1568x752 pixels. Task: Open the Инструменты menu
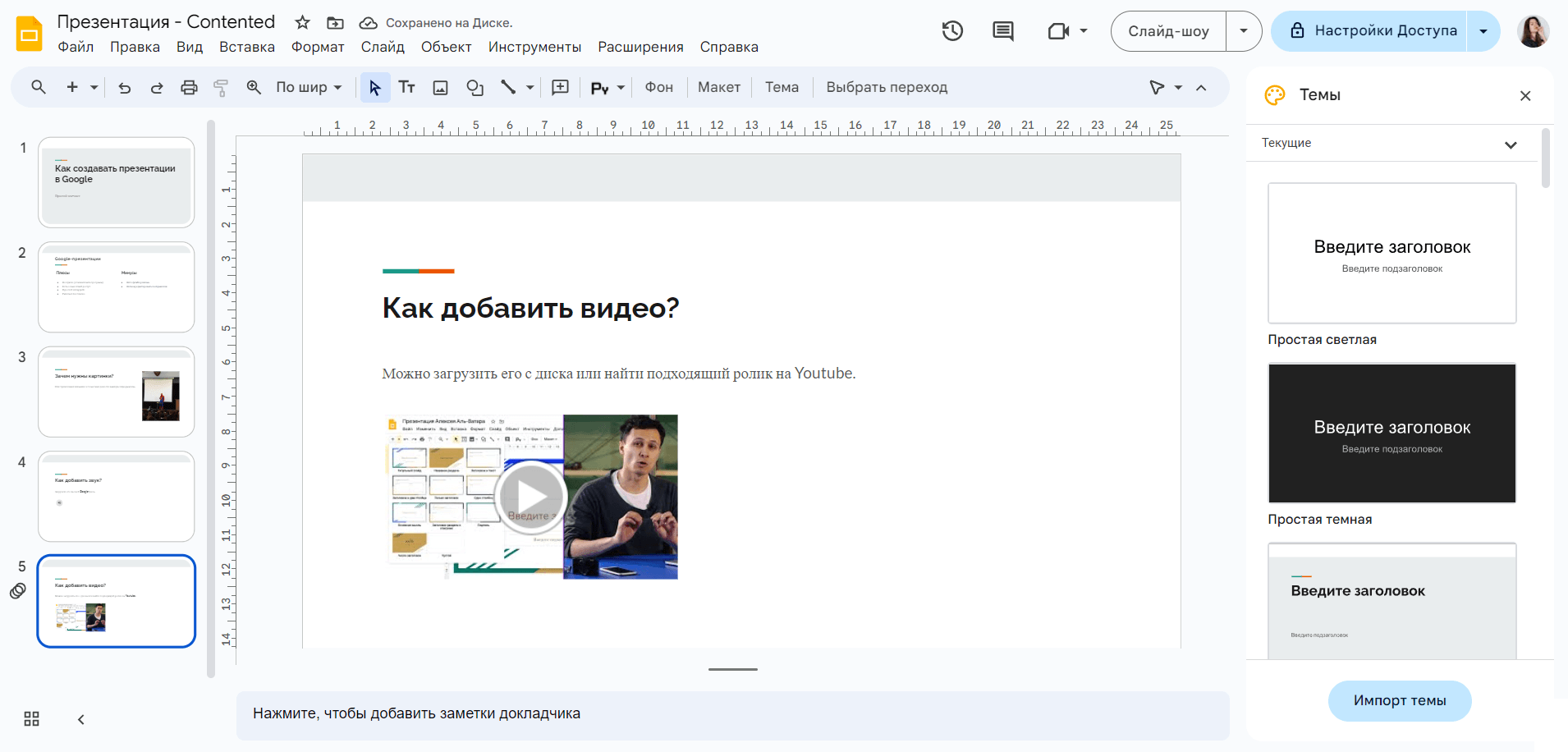tap(534, 47)
